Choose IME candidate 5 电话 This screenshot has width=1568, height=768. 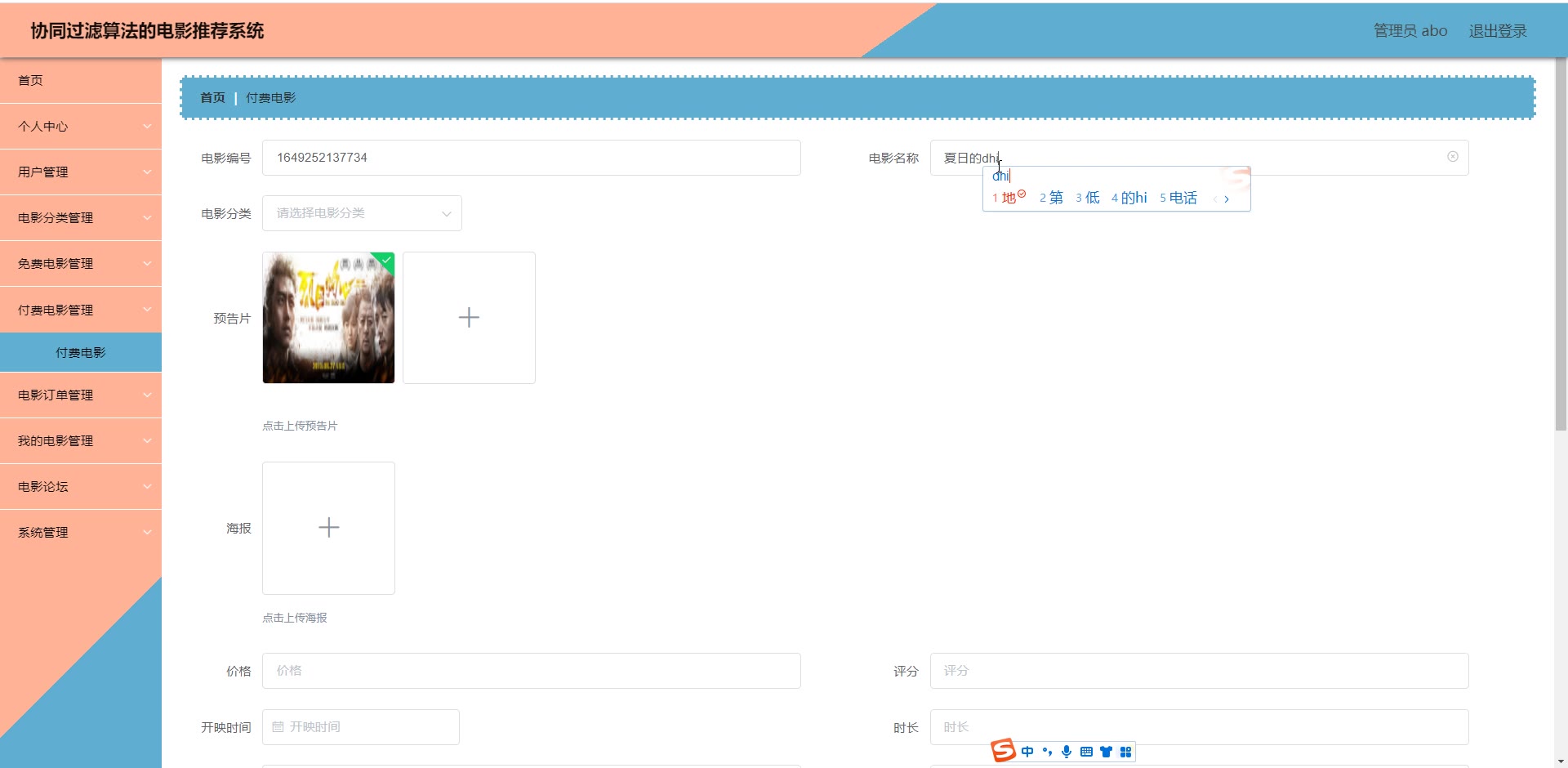pos(1178,198)
